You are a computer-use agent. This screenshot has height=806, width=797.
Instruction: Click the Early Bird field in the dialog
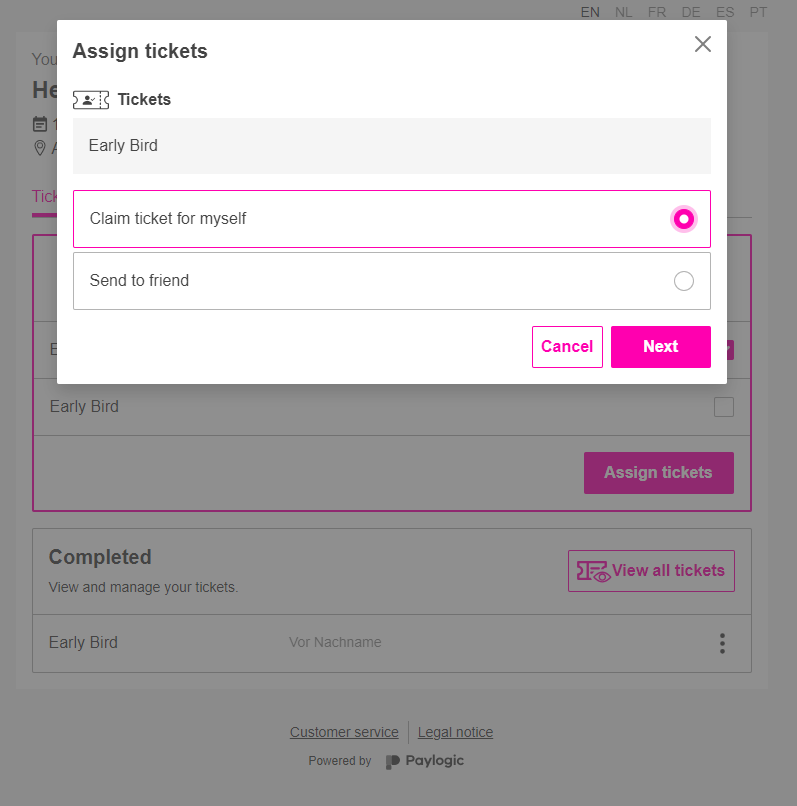coord(392,146)
